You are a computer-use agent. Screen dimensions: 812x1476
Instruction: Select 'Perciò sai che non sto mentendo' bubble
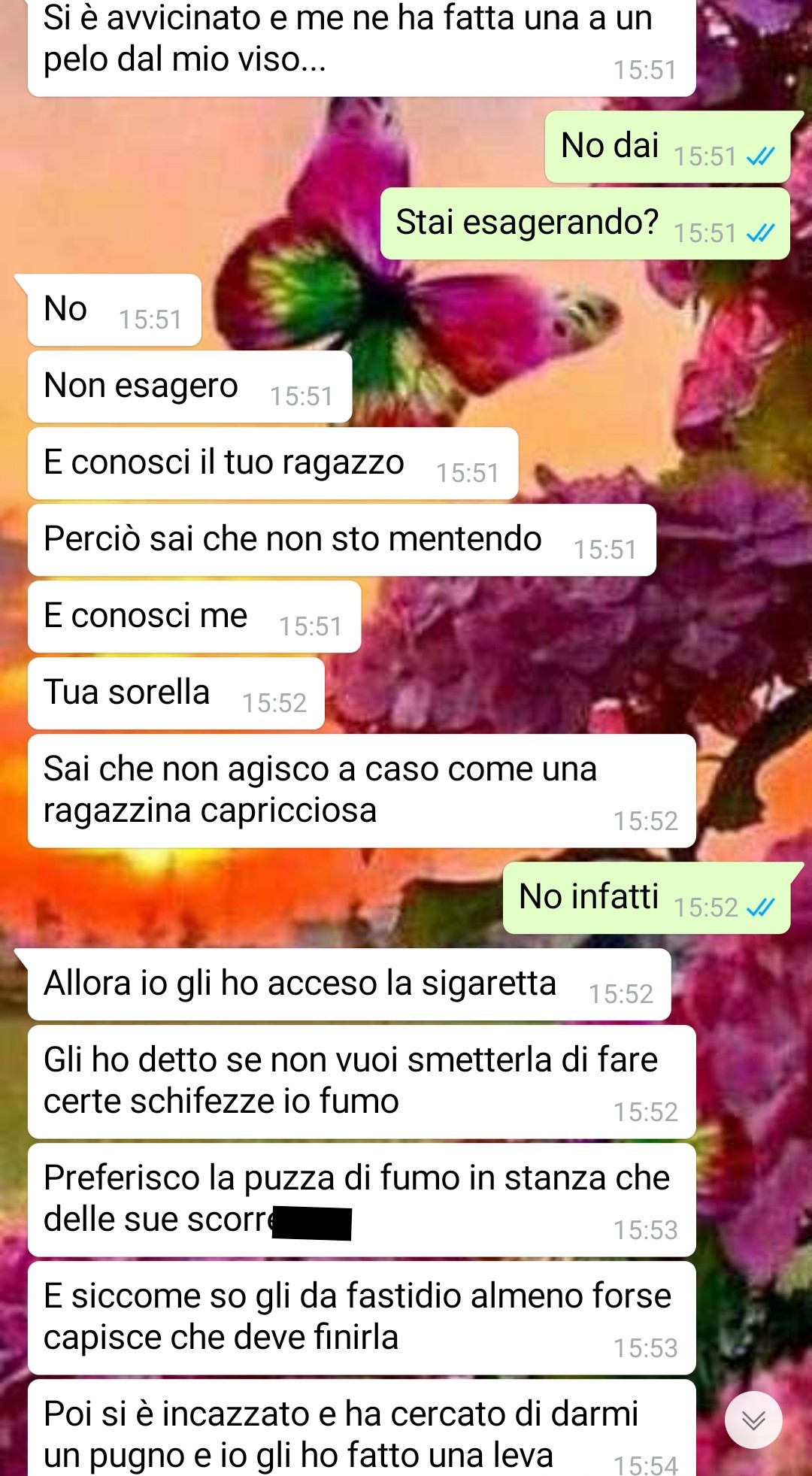click(x=342, y=540)
